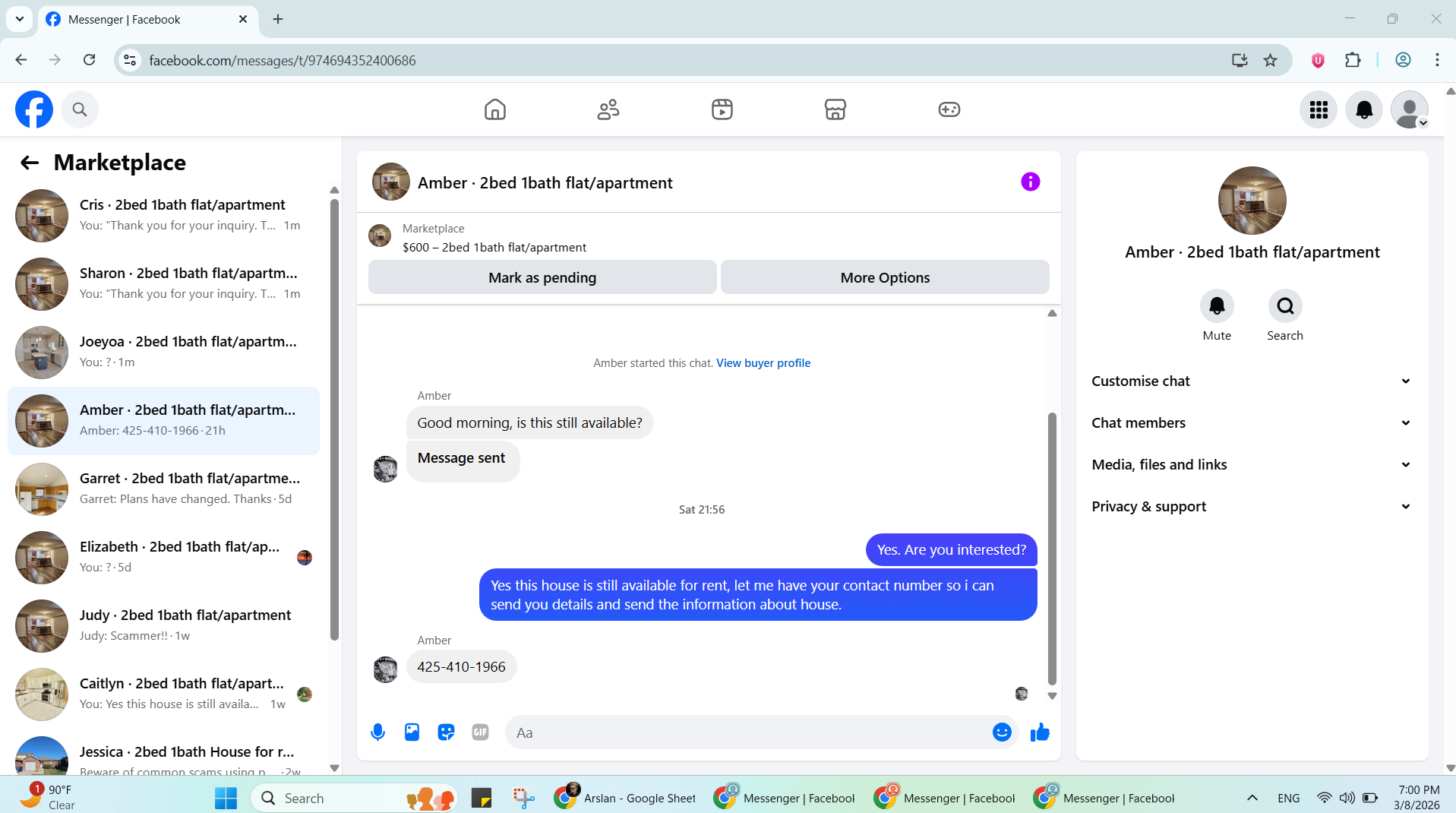
Task: Select the 425-410-1966 message bubble
Action: [461, 667]
